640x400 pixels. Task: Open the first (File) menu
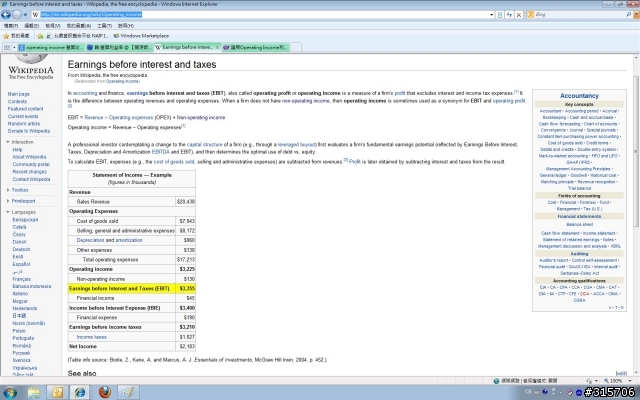click(x=11, y=26)
